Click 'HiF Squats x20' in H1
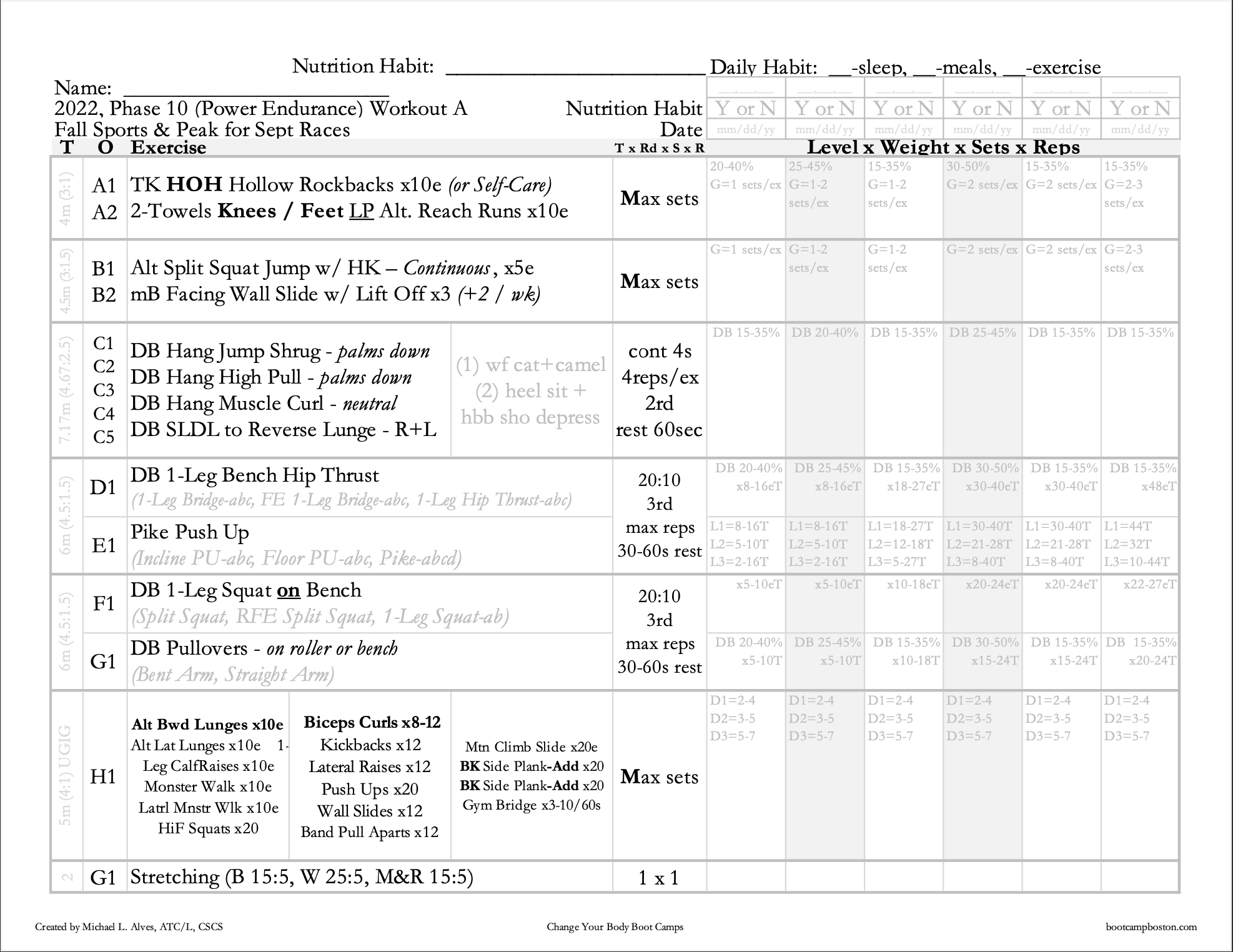Screen dimensions: 1233x952 (x=208, y=828)
